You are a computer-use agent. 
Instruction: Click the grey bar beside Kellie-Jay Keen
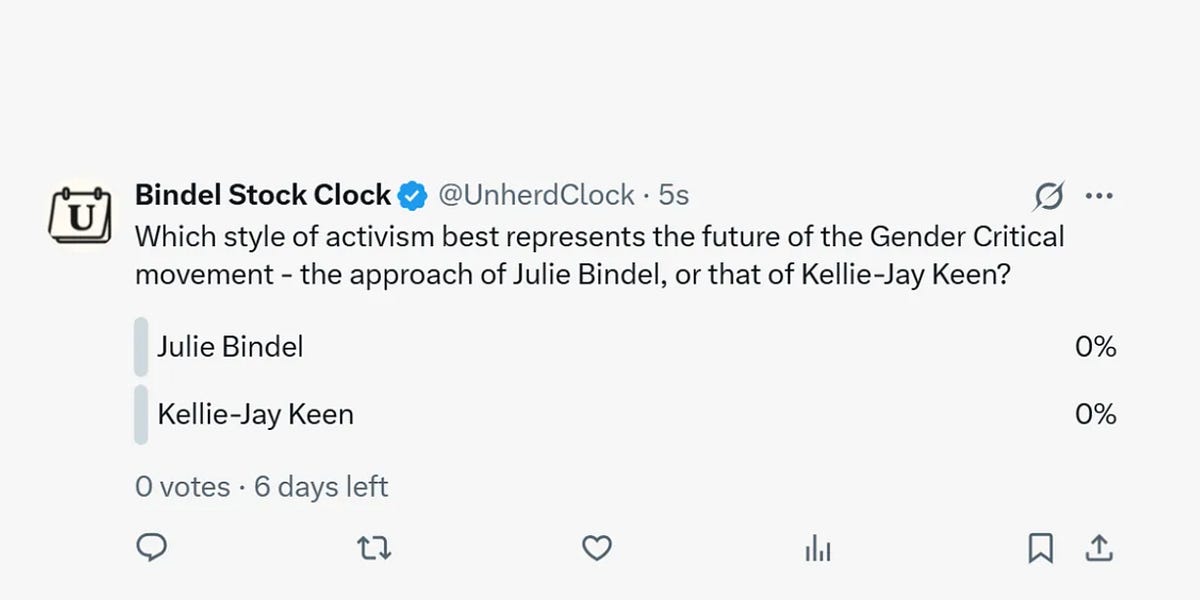coord(141,414)
